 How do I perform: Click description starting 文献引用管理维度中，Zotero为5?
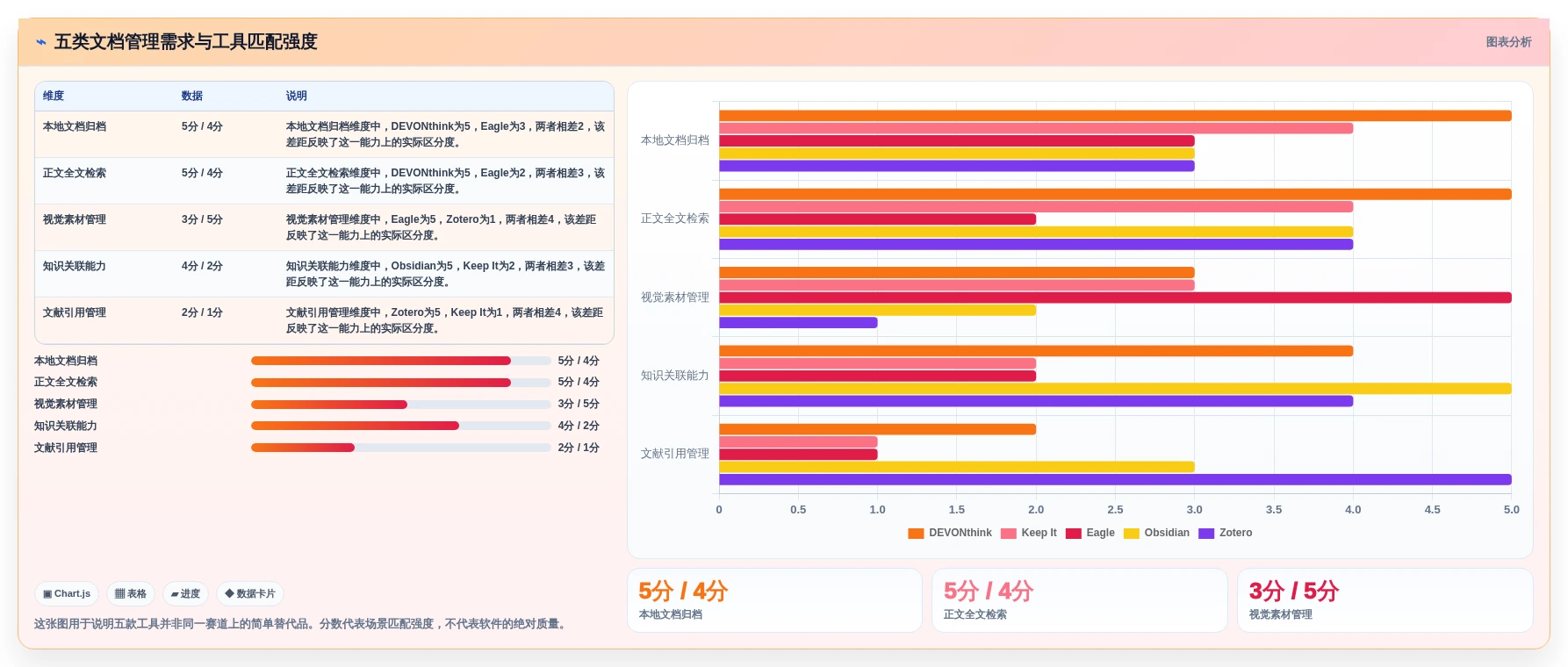[444, 320]
